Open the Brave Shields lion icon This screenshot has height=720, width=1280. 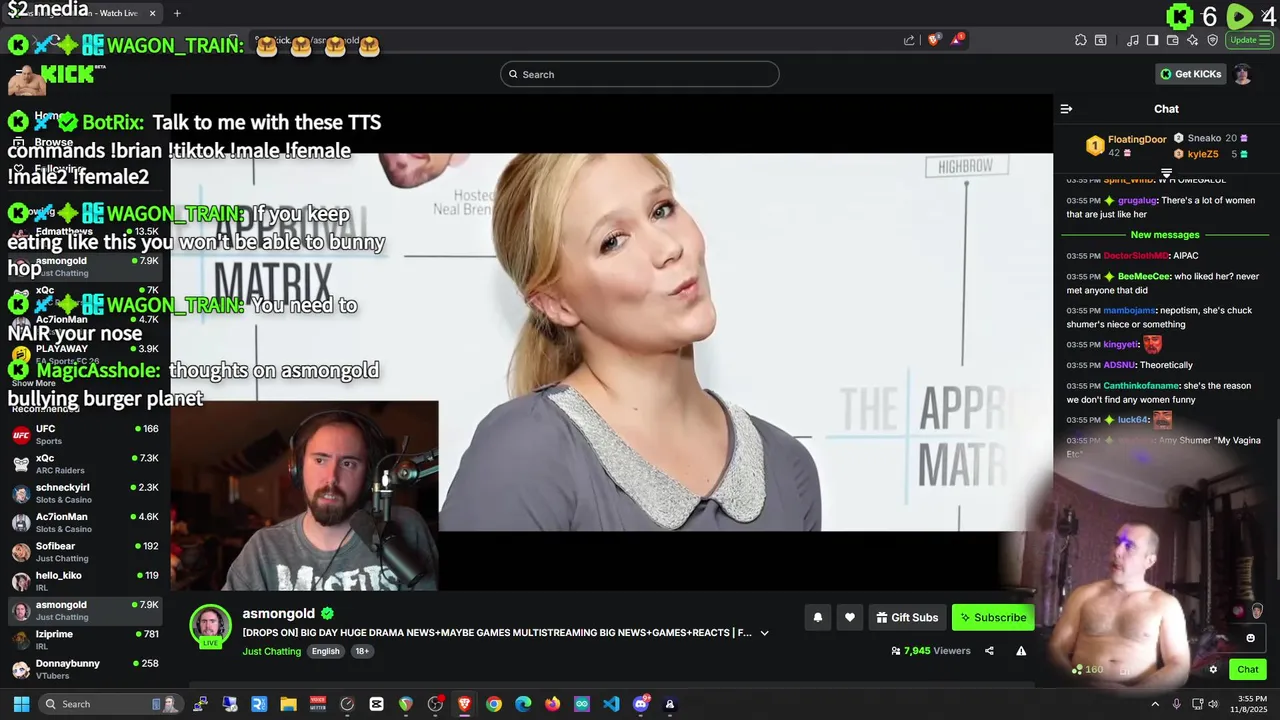pyautogui.click(x=934, y=40)
